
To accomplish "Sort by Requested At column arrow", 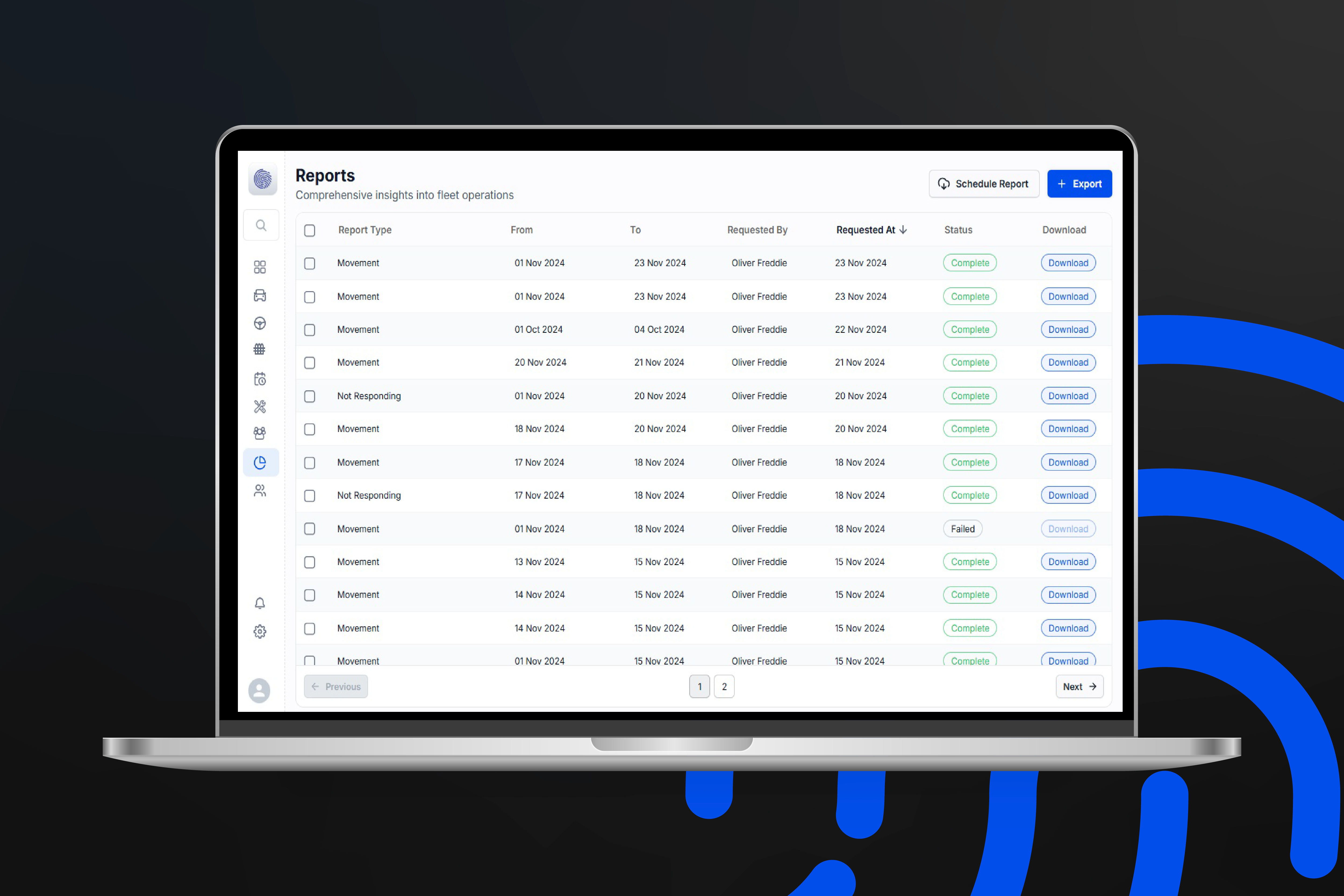I will [903, 230].
